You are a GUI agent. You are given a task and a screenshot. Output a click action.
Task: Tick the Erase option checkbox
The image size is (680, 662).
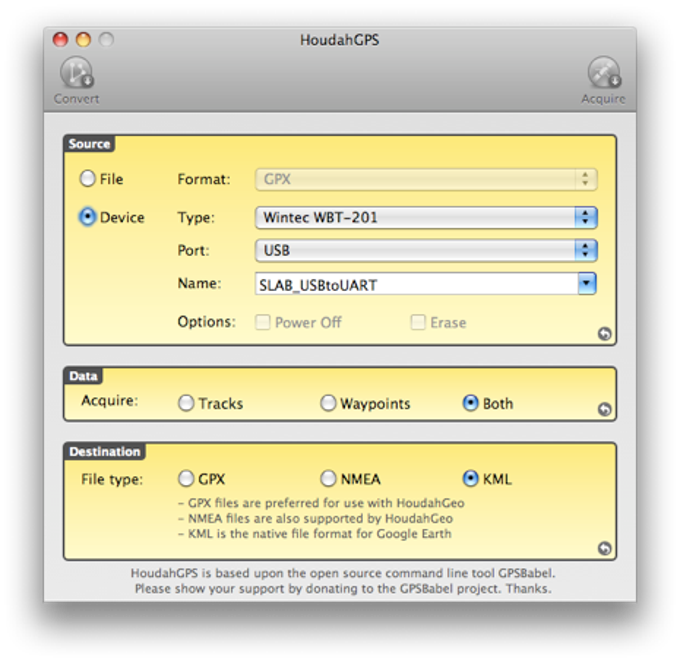[x=418, y=322]
